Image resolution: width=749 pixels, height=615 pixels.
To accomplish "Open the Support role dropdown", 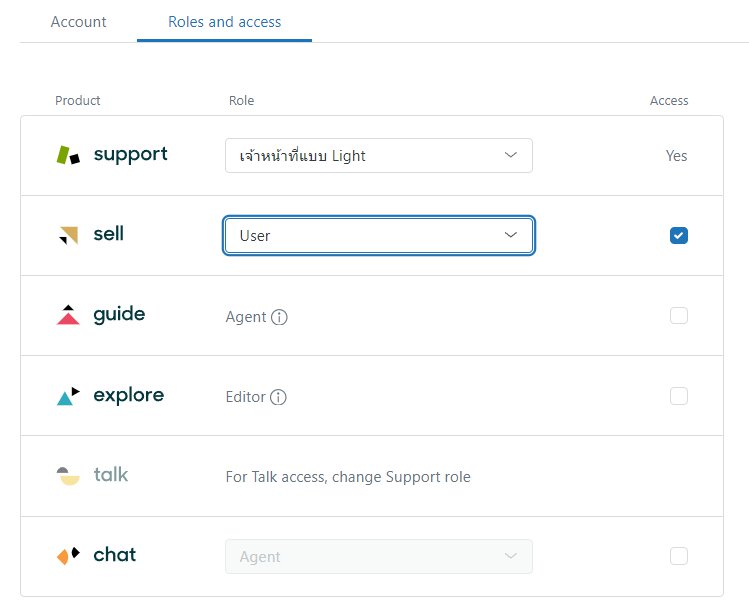I will (379, 155).
